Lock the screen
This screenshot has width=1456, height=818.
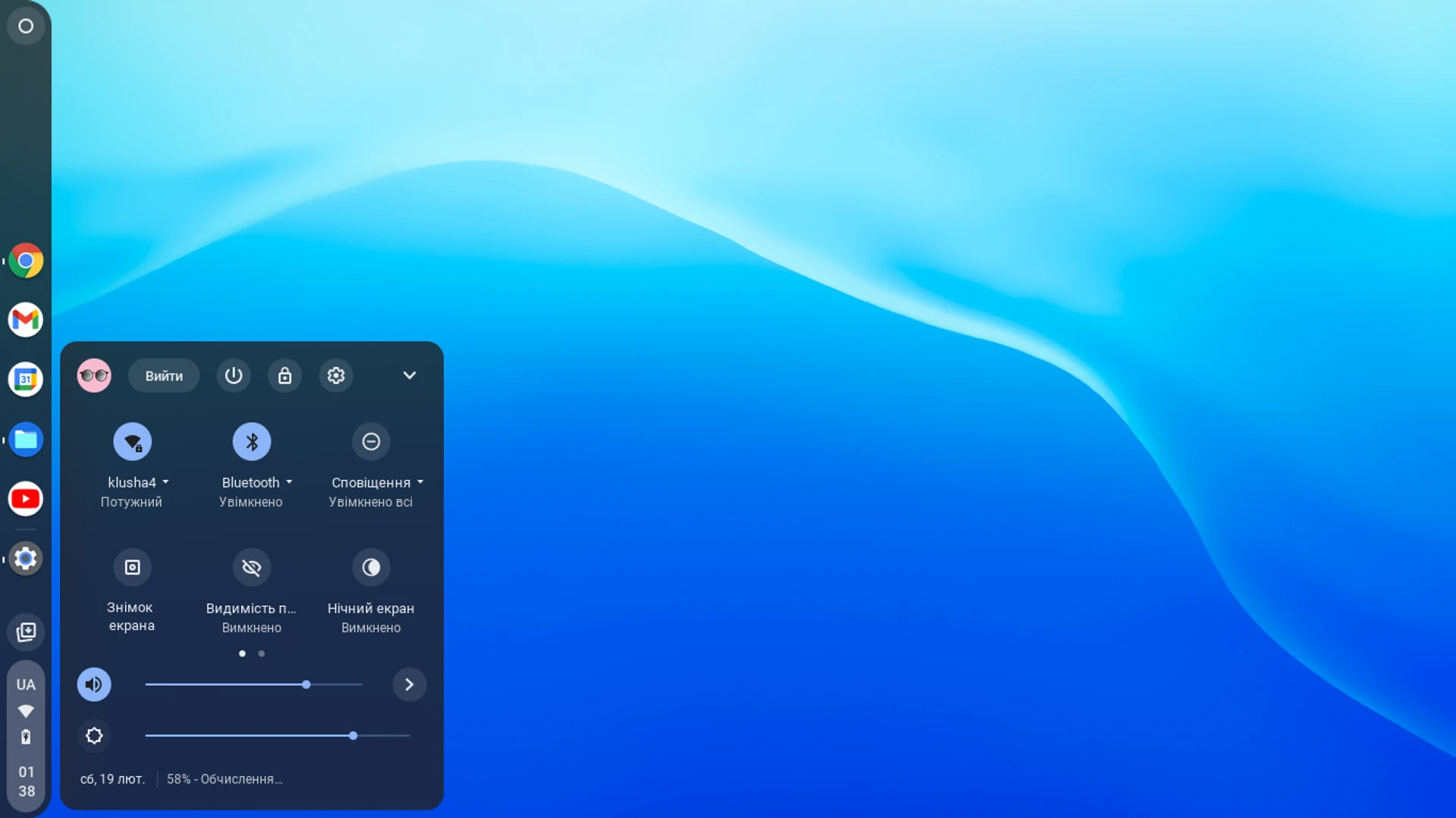coord(285,375)
